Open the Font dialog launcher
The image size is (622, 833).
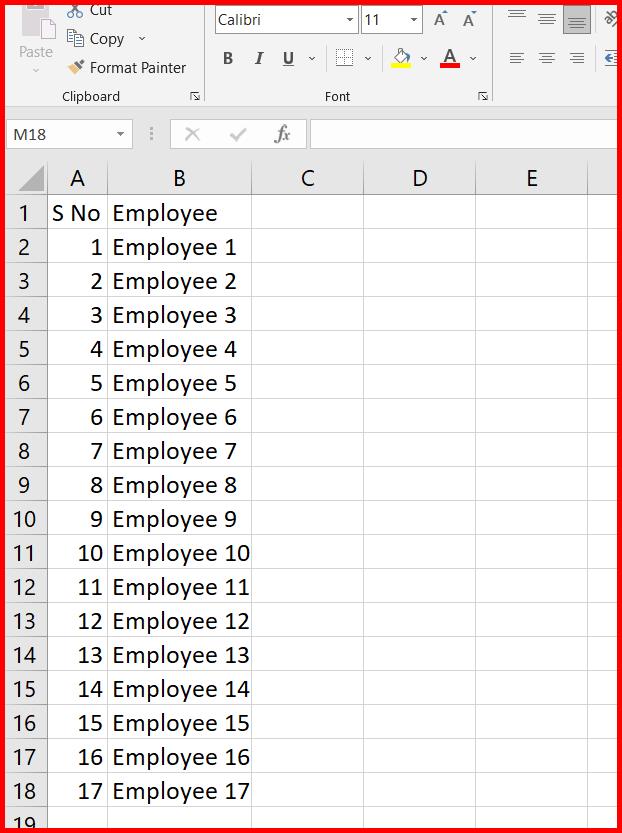(483, 95)
